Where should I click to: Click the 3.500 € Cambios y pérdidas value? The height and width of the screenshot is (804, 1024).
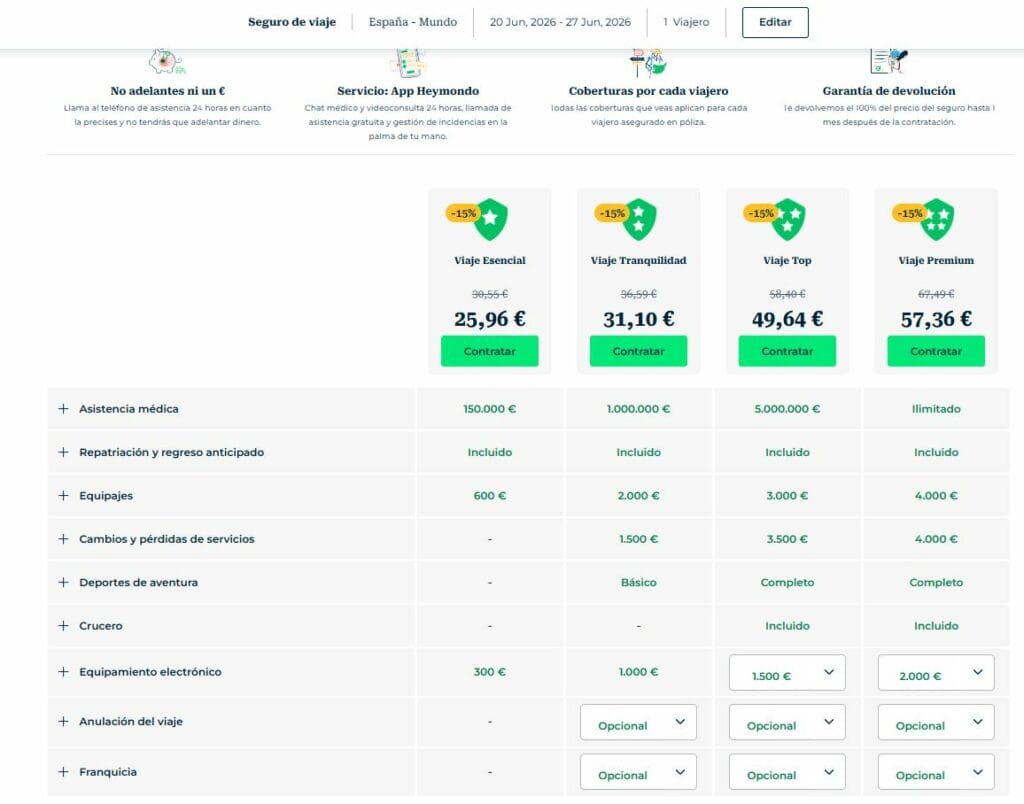[x=788, y=539]
